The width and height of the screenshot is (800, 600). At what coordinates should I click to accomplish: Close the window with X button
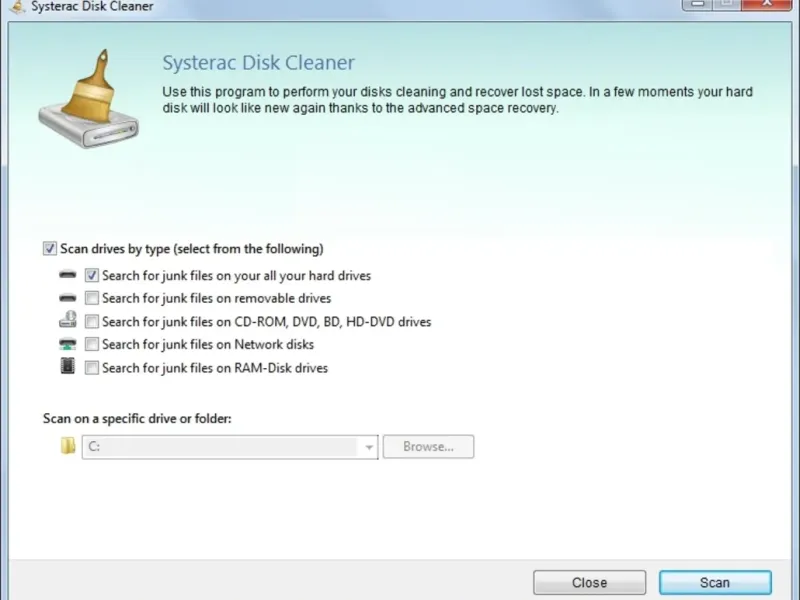click(x=766, y=4)
